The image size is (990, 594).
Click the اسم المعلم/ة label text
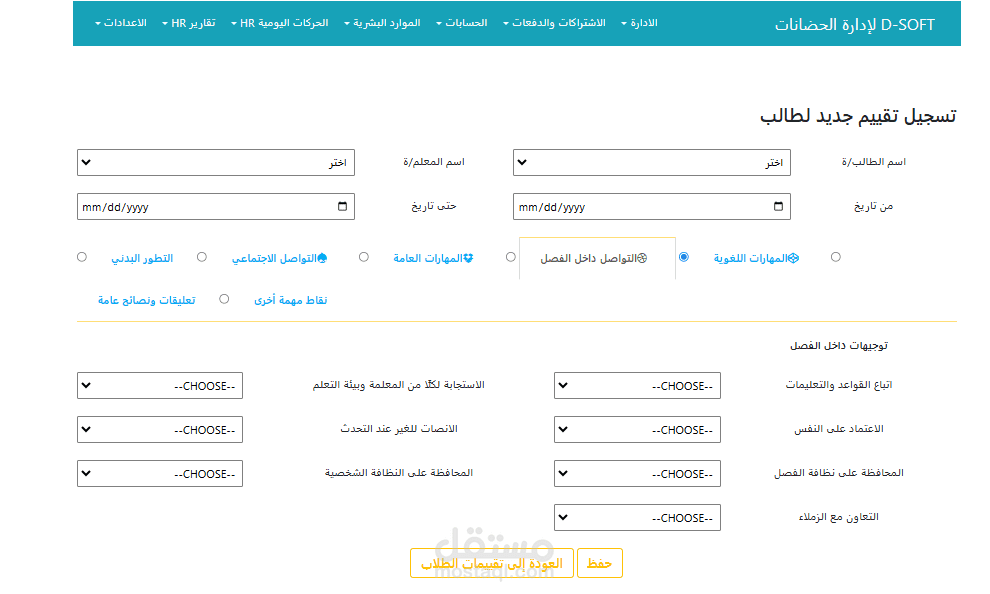pos(434,162)
